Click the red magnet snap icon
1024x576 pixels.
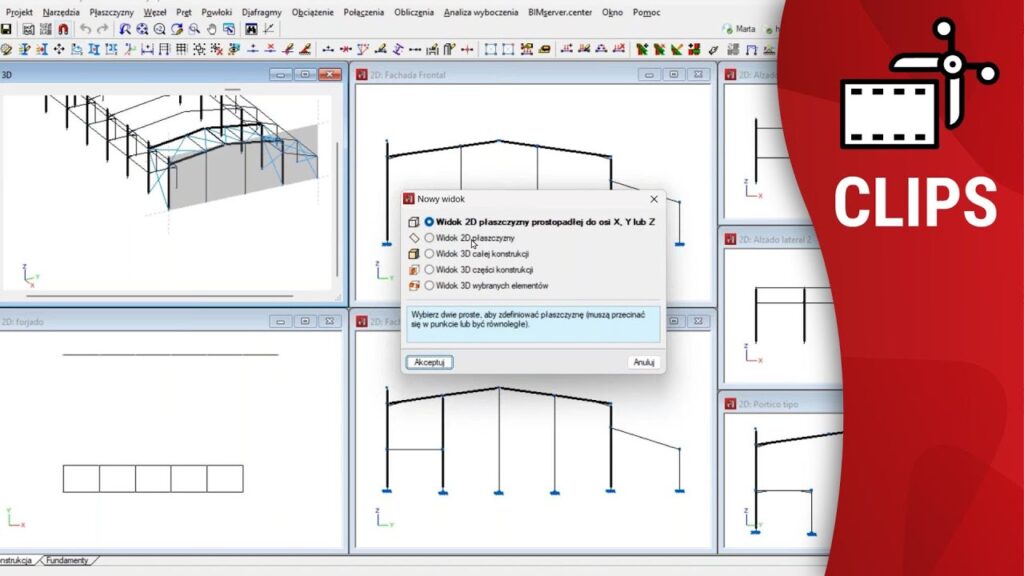pos(64,29)
